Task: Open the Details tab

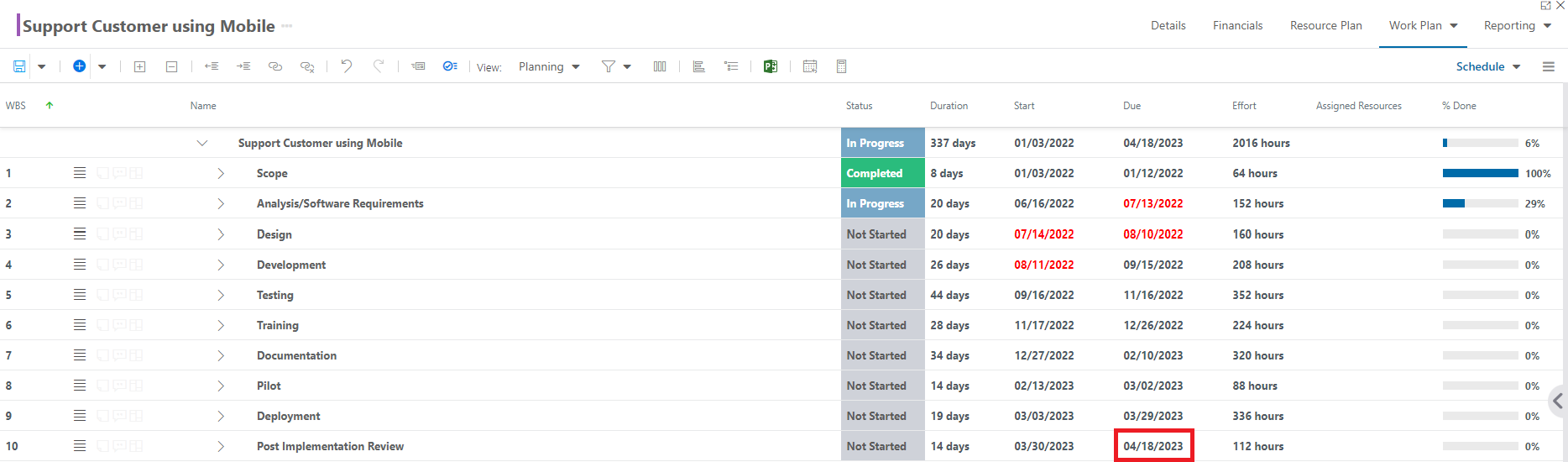Action: click(x=1168, y=26)
